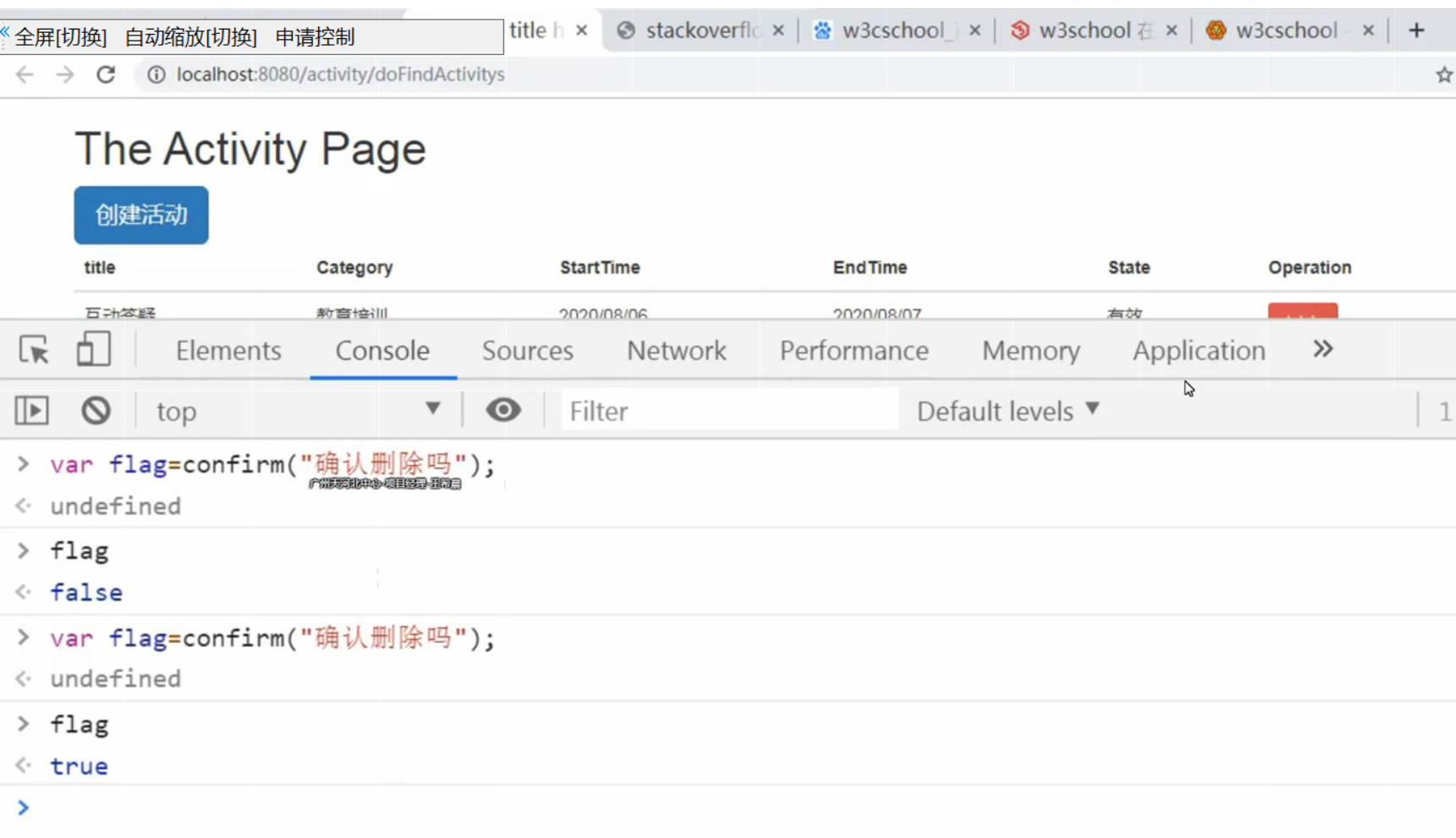Click the first var flag=confirm console entry
This screenshot has width=1456, height=838.
pyautogui.click(x=272, y=464)
